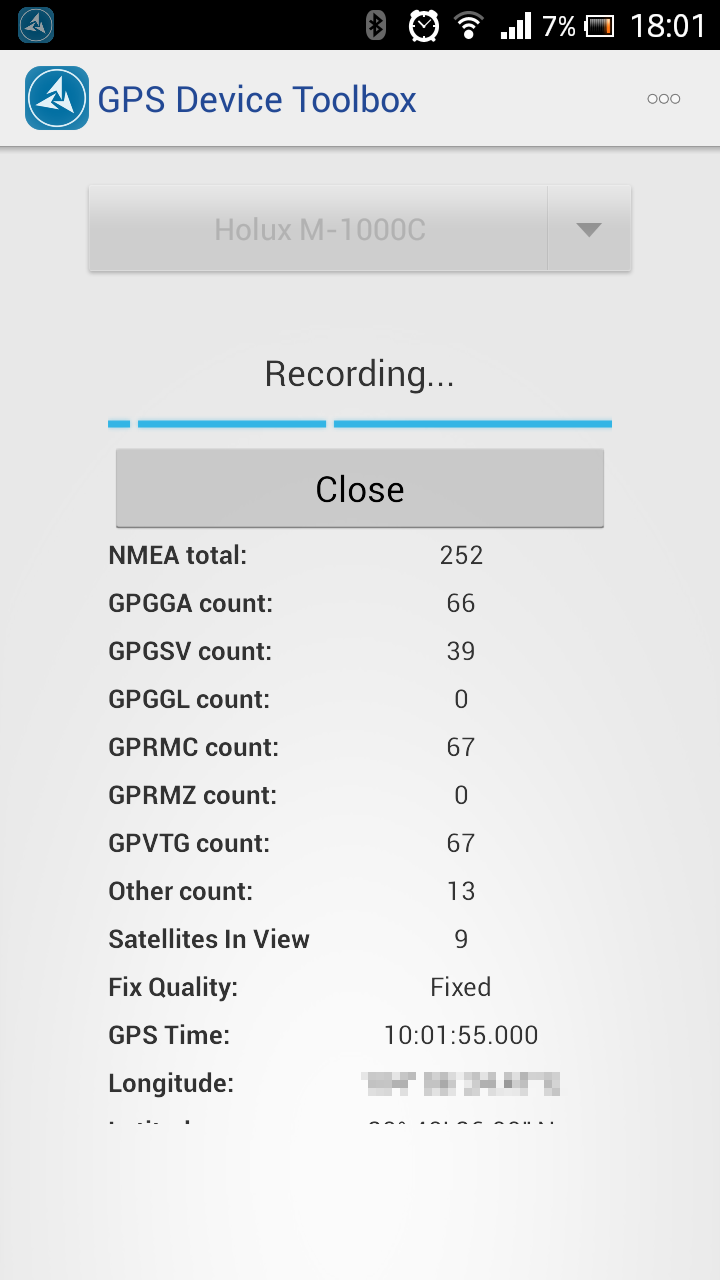Tap the Fix Quality Fixed value
The image size is (720, 1280).
(461, 987)
